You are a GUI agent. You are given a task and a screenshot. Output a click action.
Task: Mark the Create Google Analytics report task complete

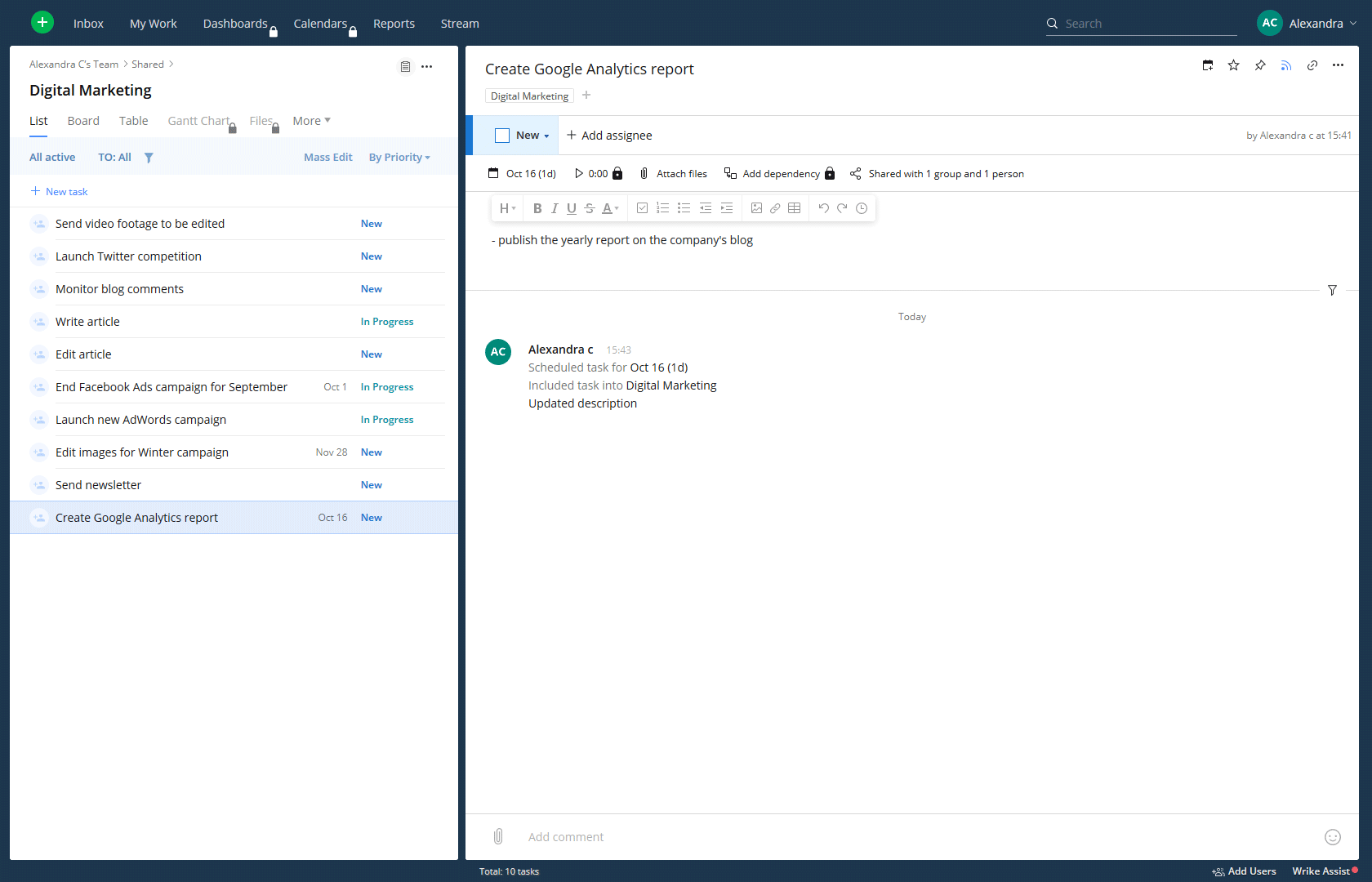502,135
